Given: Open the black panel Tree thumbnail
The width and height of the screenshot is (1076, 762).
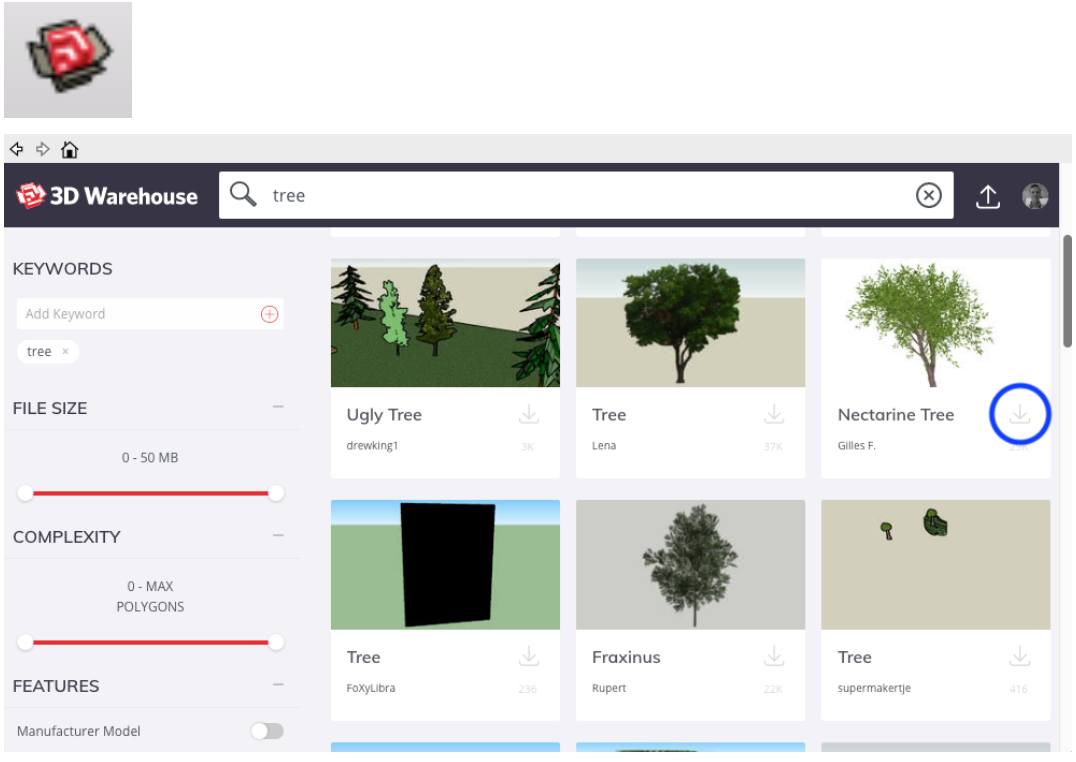Looking at the screenshot, I should pos(445,565).
